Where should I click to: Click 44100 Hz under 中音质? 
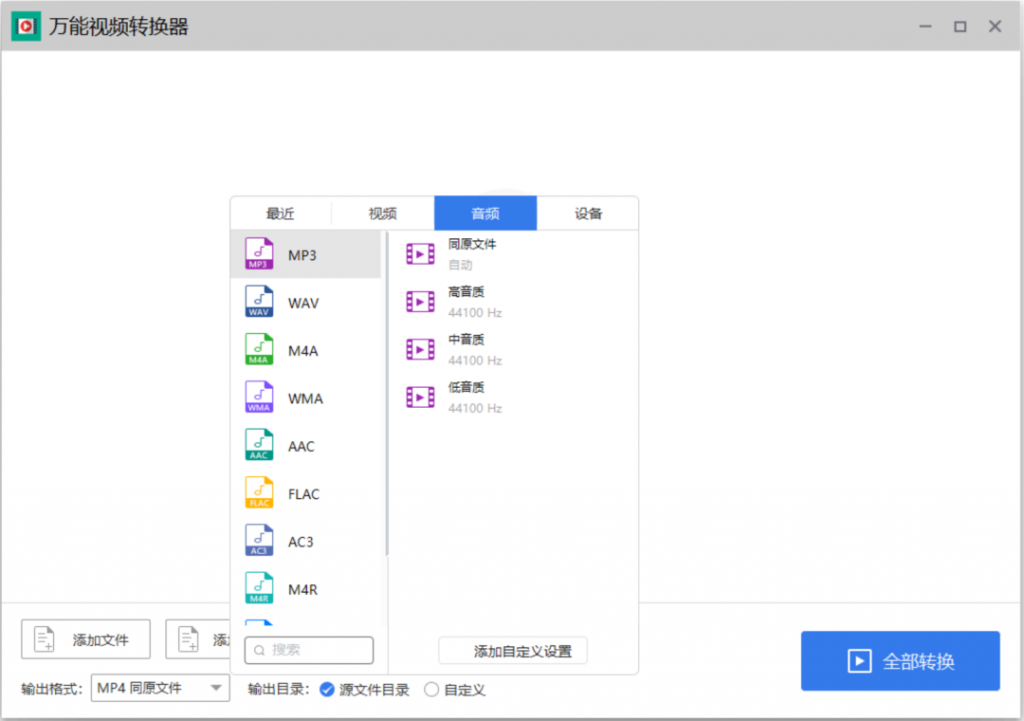pos(475,360)
